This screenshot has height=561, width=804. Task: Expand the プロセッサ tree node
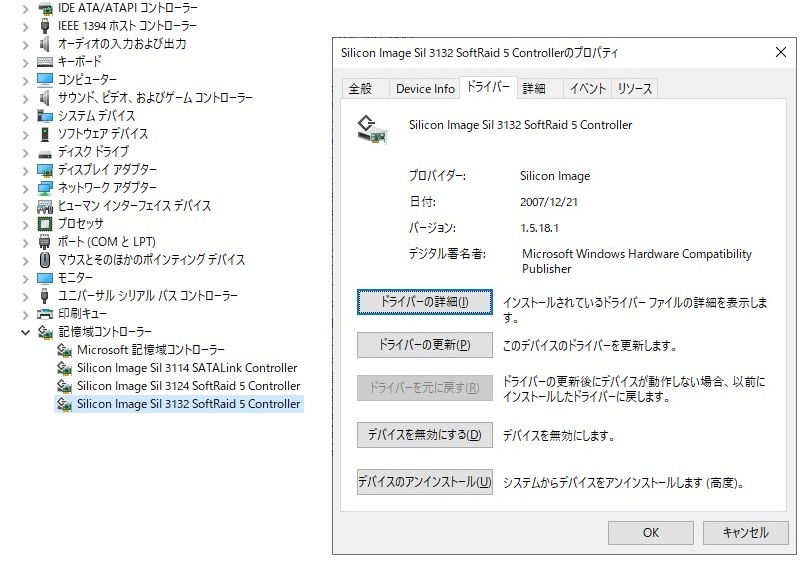25,225
